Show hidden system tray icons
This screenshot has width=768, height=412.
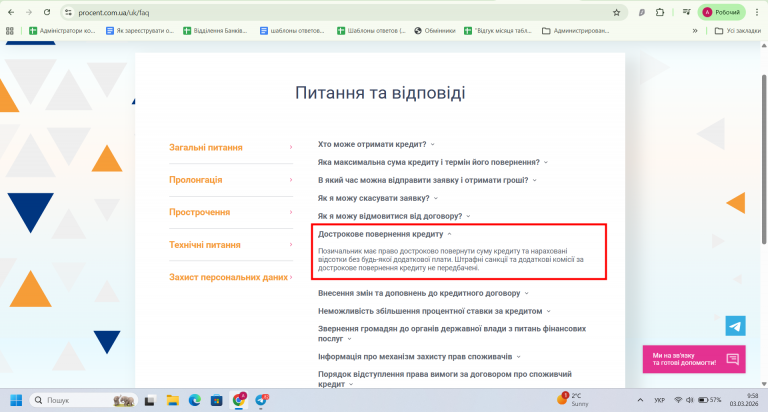[640, 400]
